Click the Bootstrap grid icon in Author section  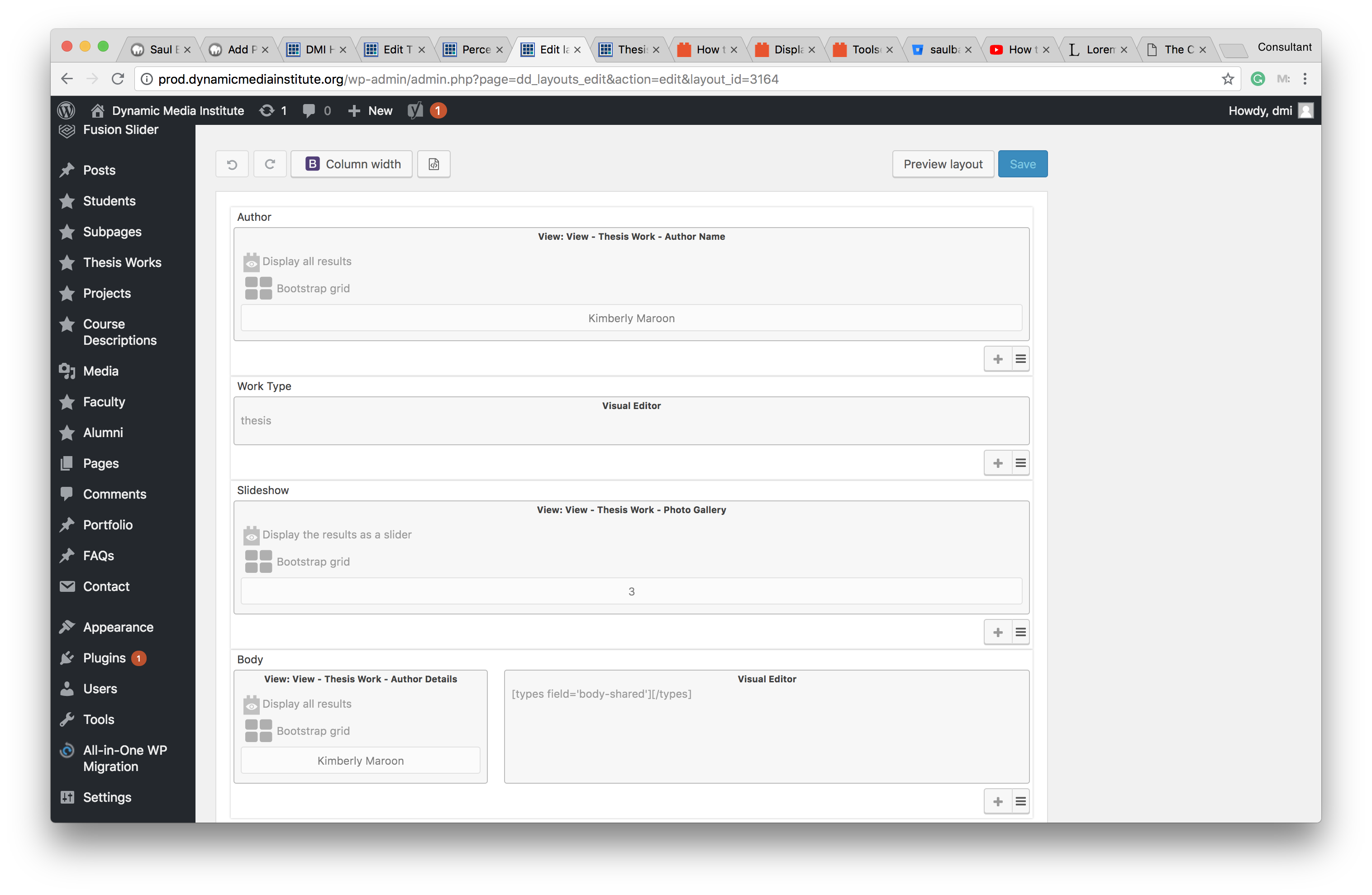click(x=257, y=288)
